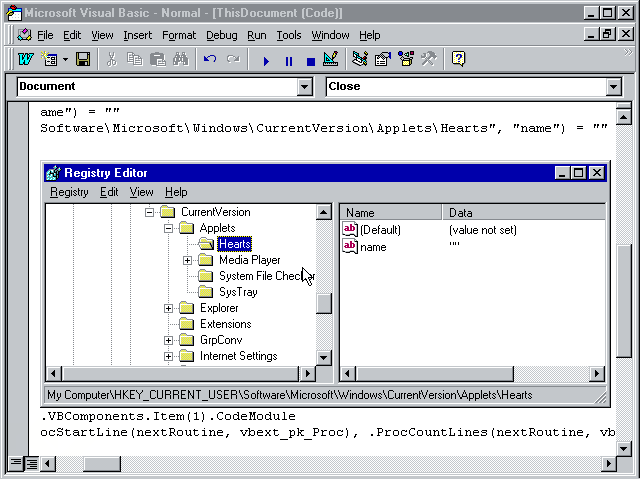Toggle Design Mode icon

pyautogui.click(x=331, y=60)
